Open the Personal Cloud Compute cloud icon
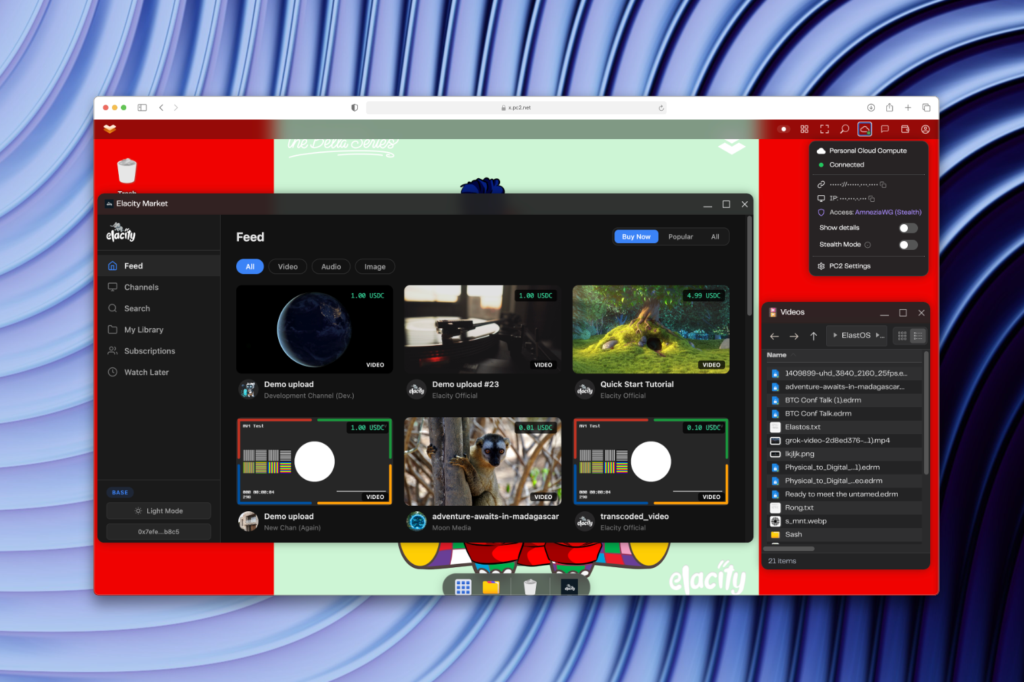1024x682 pixels. 865,129
